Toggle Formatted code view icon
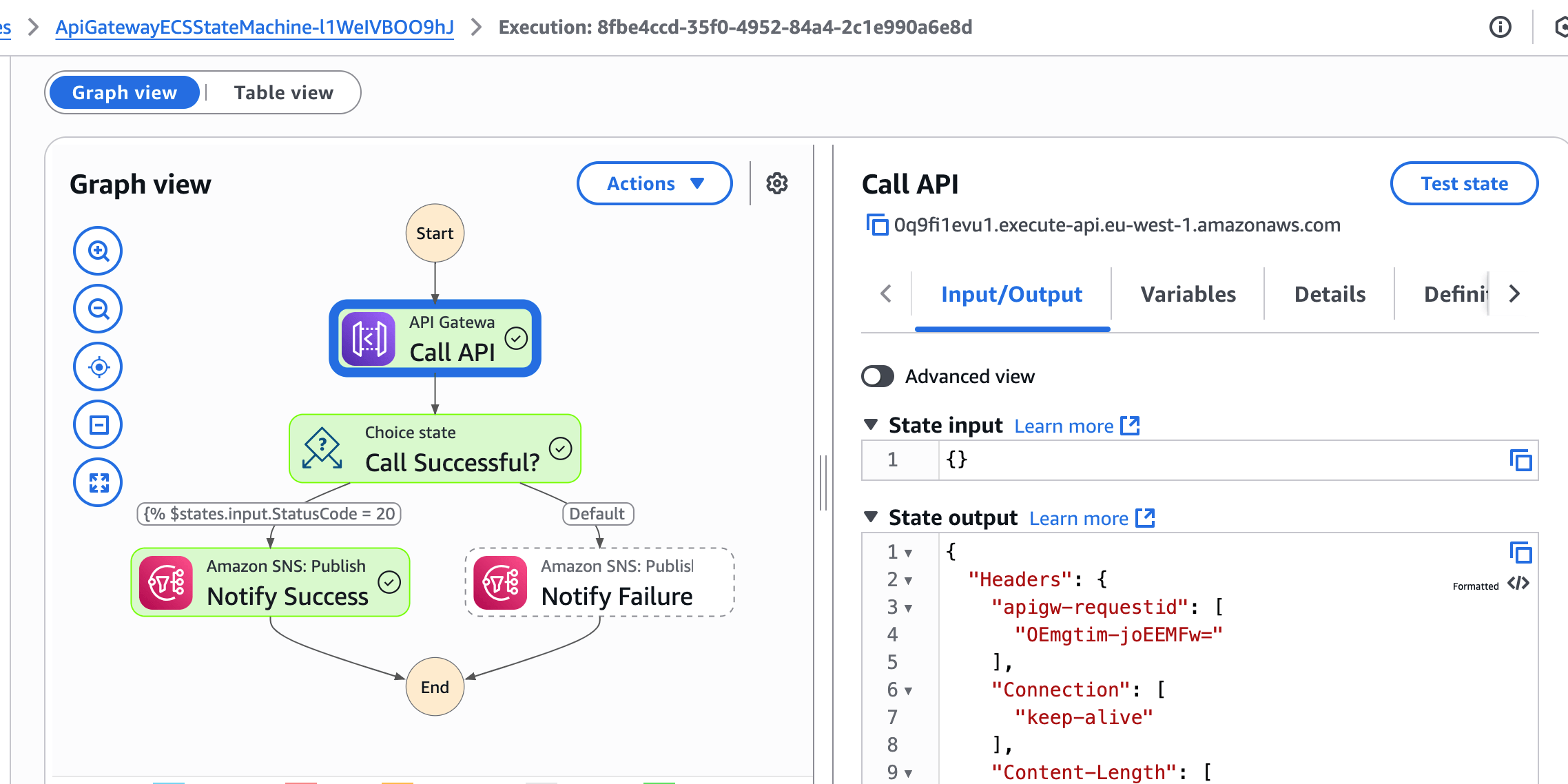Viewport: 1568px width, 784px height. point(1518,584)
